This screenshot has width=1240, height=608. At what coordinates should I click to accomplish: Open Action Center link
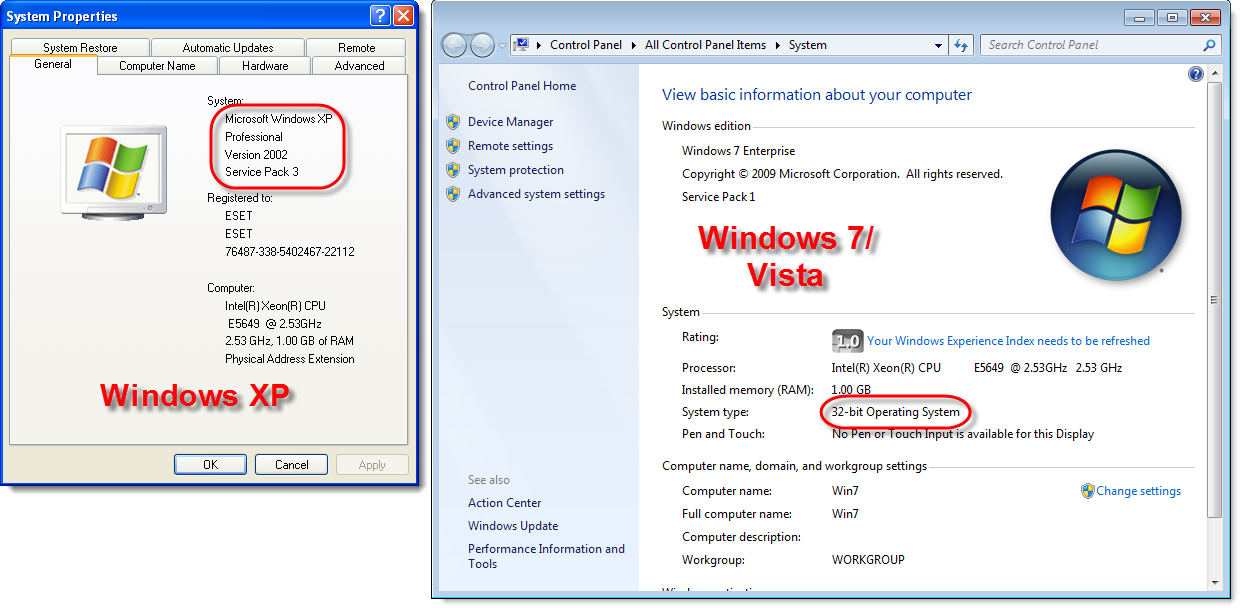tap(505, 503)
